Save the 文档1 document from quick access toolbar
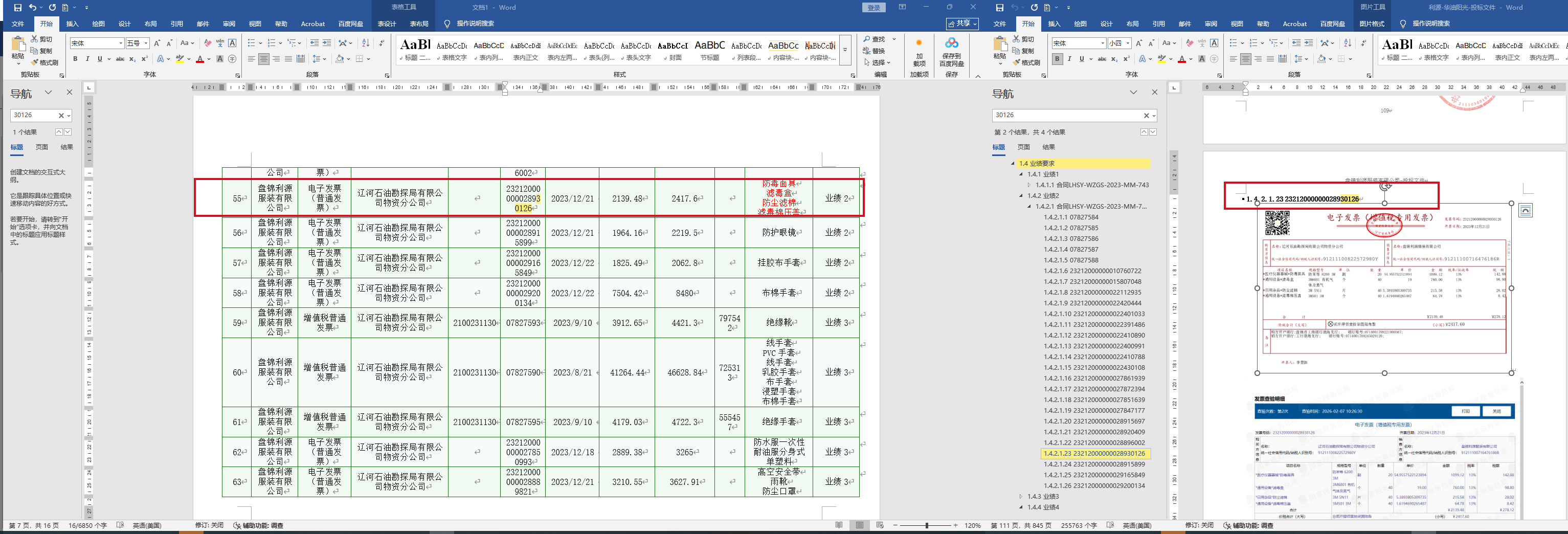Image resolution: width=1568 pixels, height=534 pixels. coord(18,7)
